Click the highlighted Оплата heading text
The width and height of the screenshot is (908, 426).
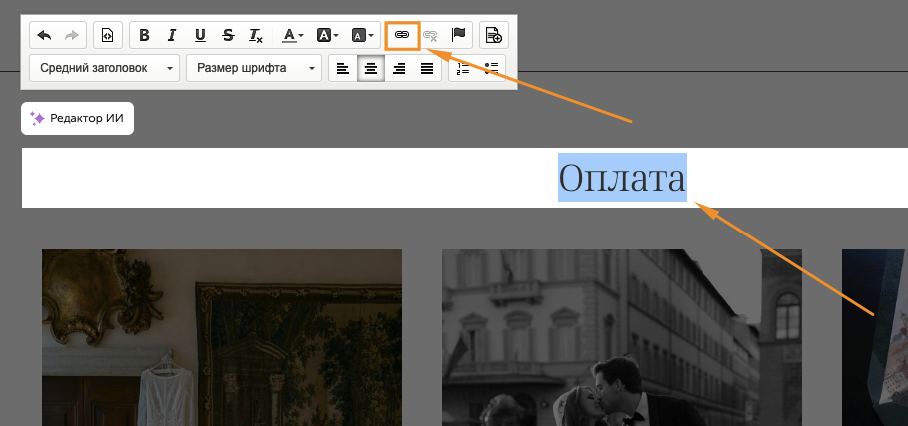coord(622,178)
